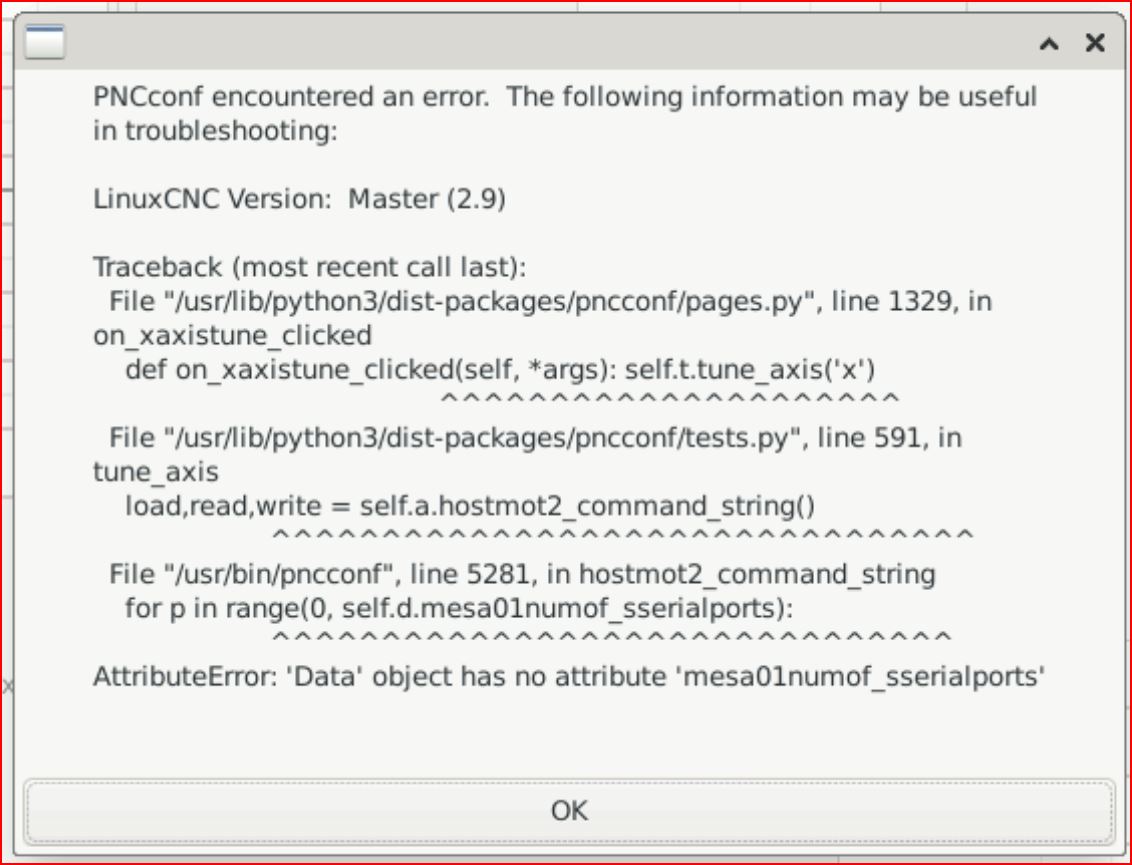Click the 'in troubleshooting:' text line
The height and width of the screenshot is (865, 1132).
pos(215,131)
